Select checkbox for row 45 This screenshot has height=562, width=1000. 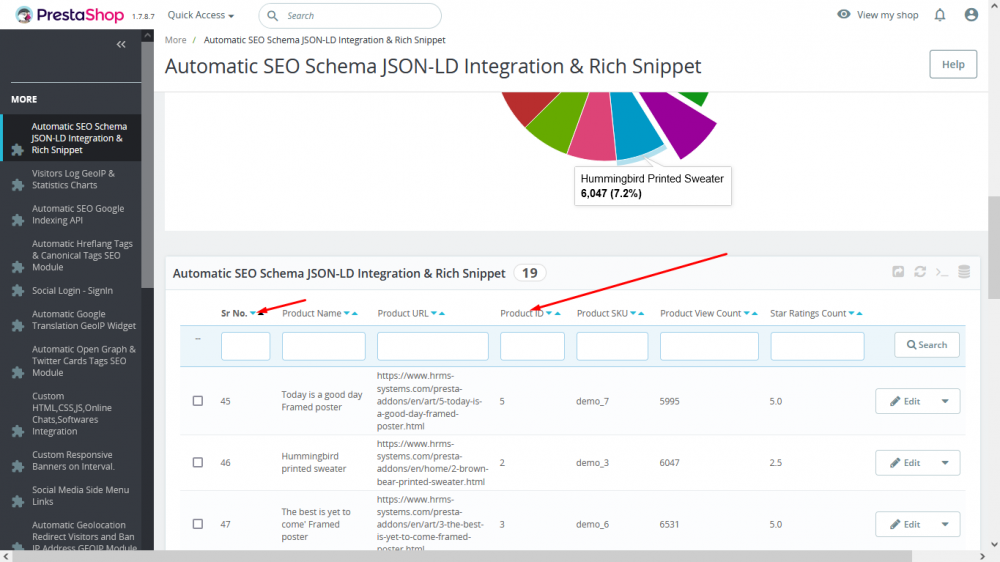coord(198,401)
